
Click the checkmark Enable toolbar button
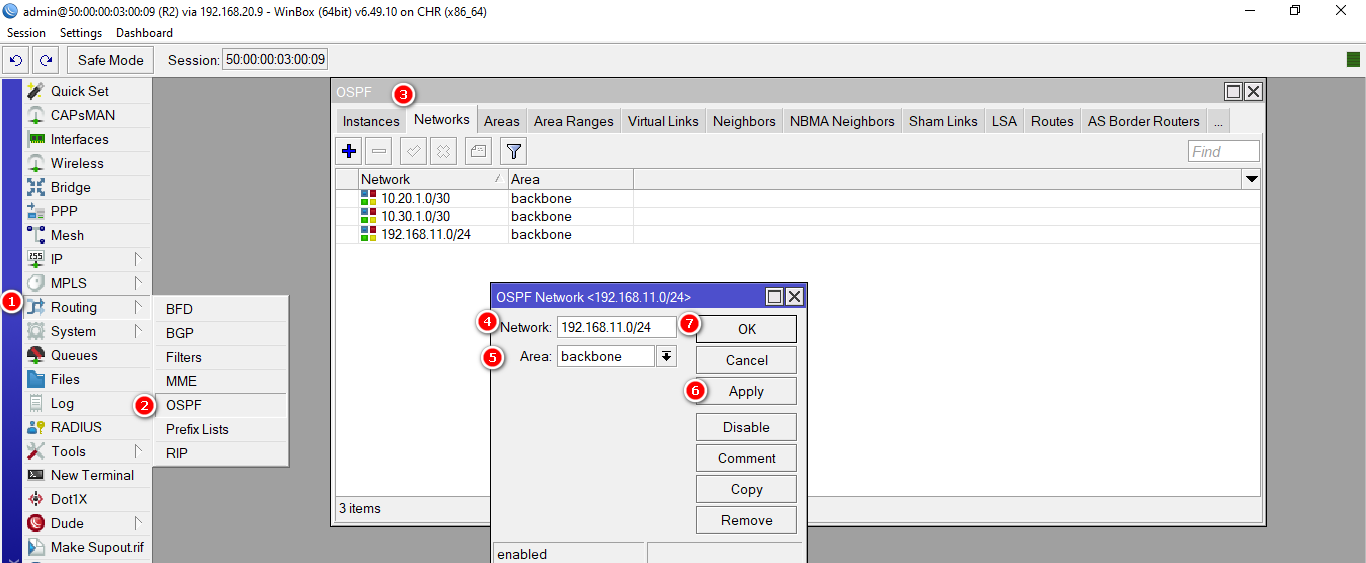coord(413,151)
